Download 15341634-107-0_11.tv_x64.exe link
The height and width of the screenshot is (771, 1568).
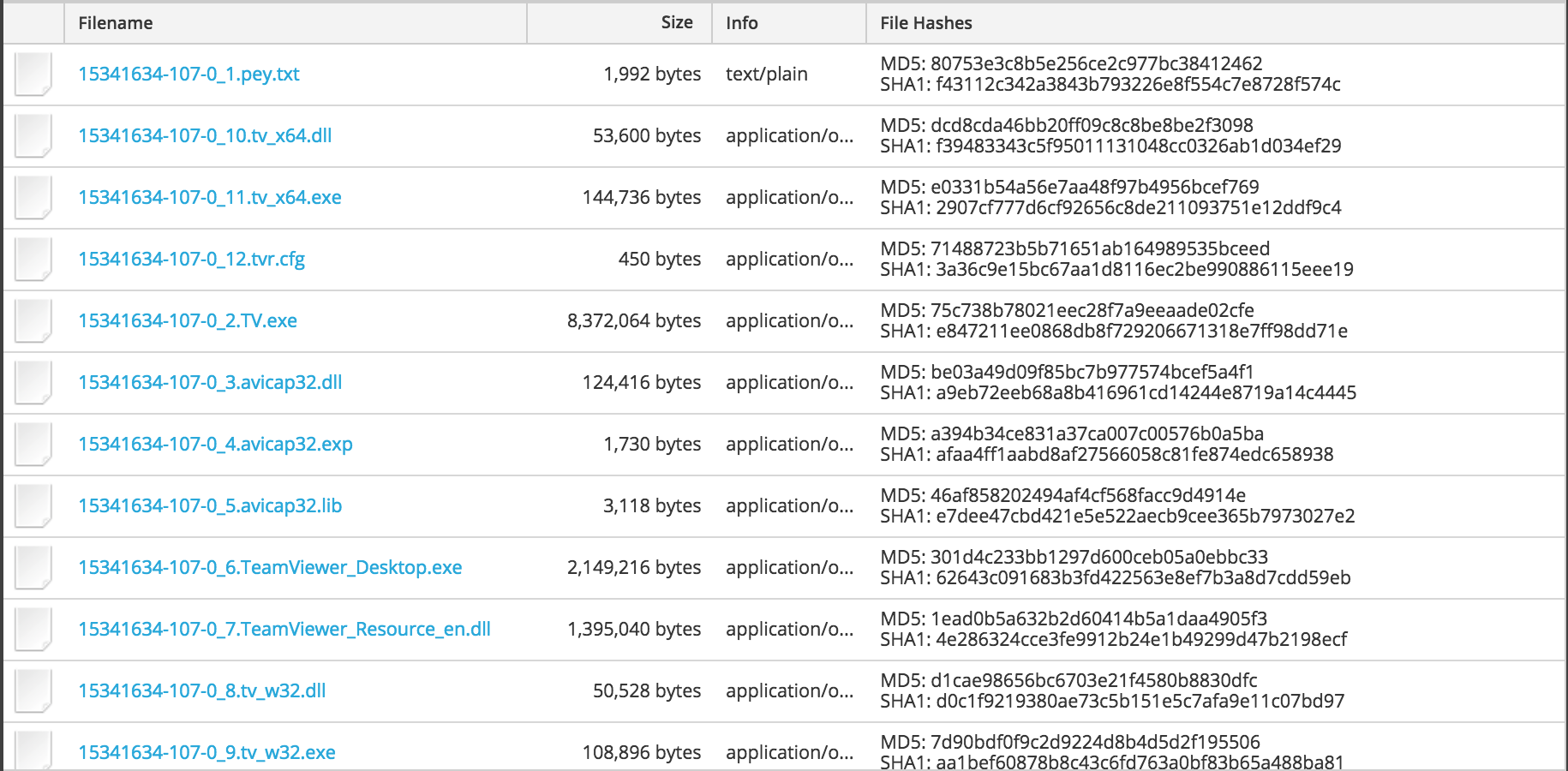coord(209,198)
